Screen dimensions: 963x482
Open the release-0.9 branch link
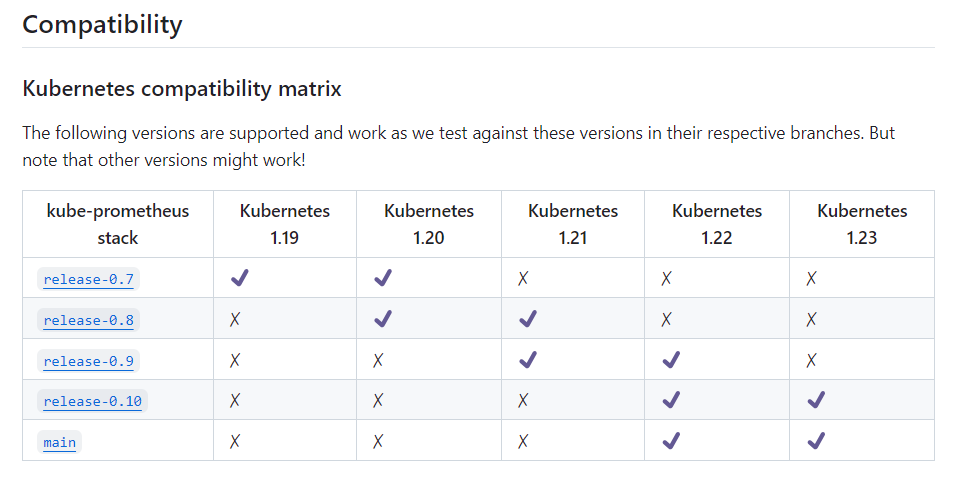coord(88,361)
